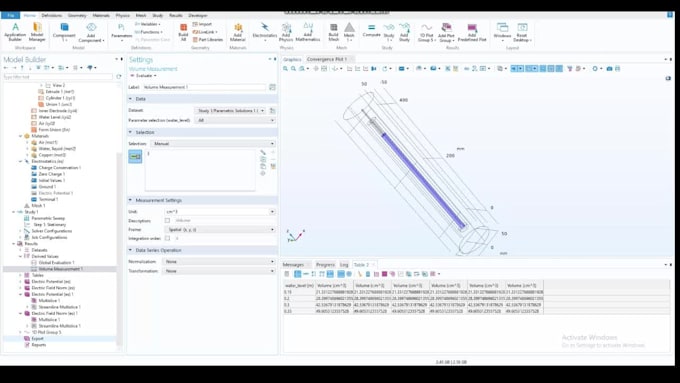Screen dimensions: 680x383
Task: Click the Model Builder filter text field
Action: coord(58,76)
